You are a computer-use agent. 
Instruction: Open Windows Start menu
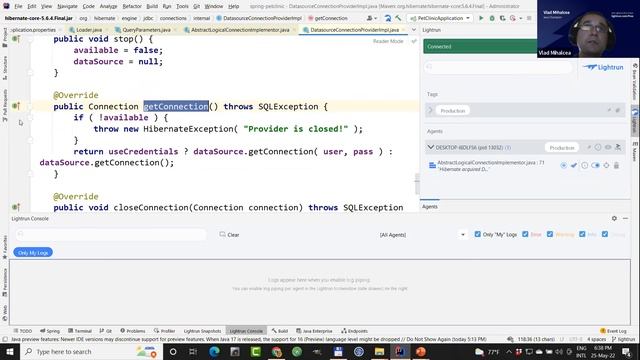pyautogui.click(x=10, y=351)
